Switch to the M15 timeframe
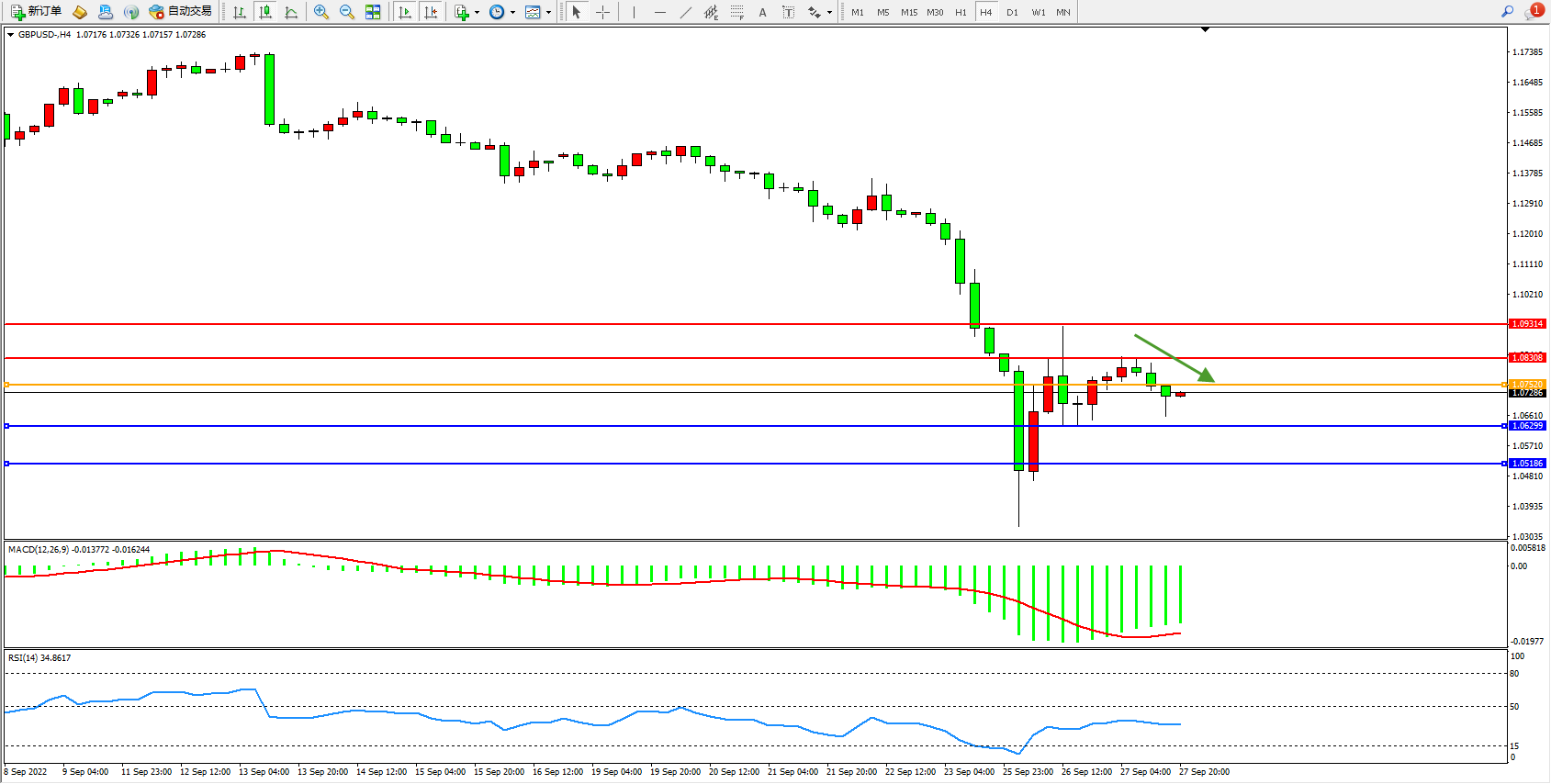This screenshot has height=784, width=1551. pos(908,12)
